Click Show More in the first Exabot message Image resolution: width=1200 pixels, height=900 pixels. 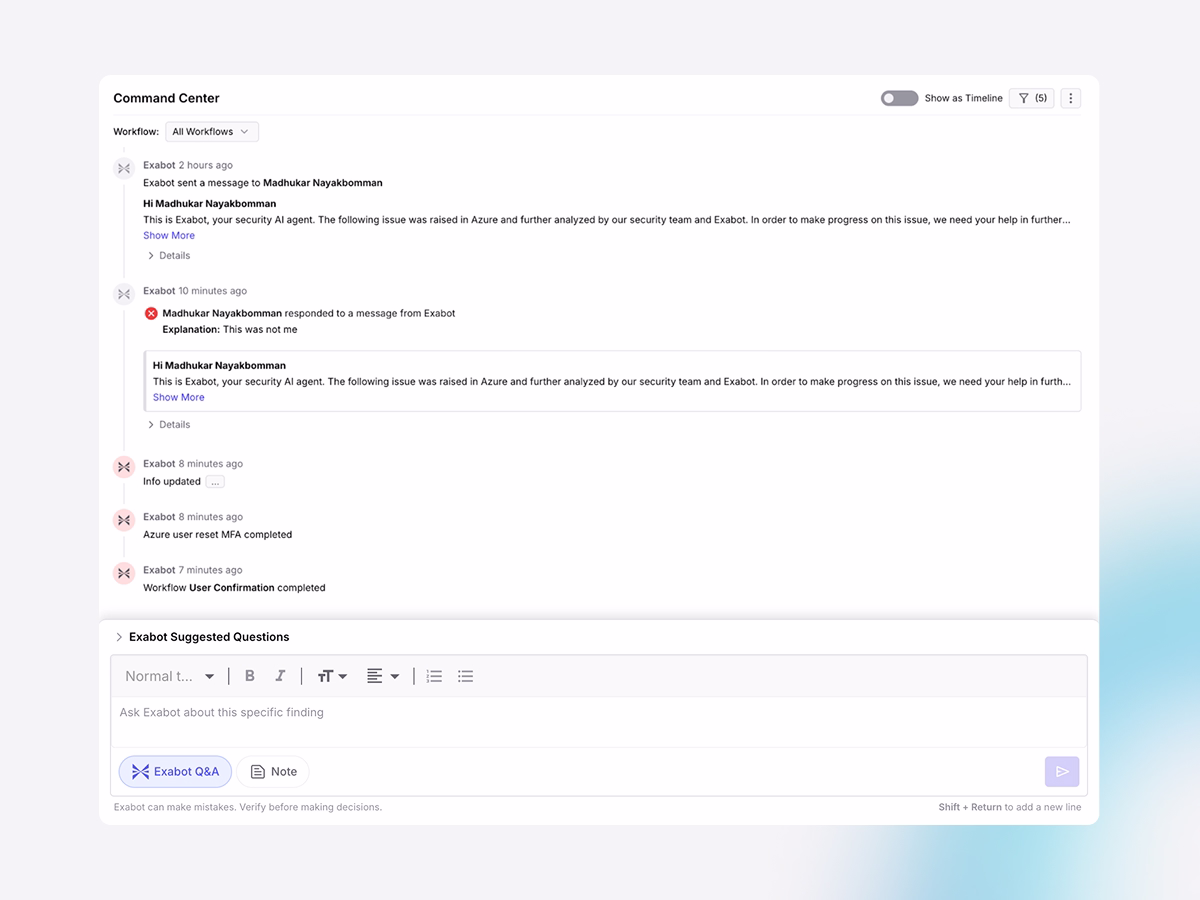point(169,235)
